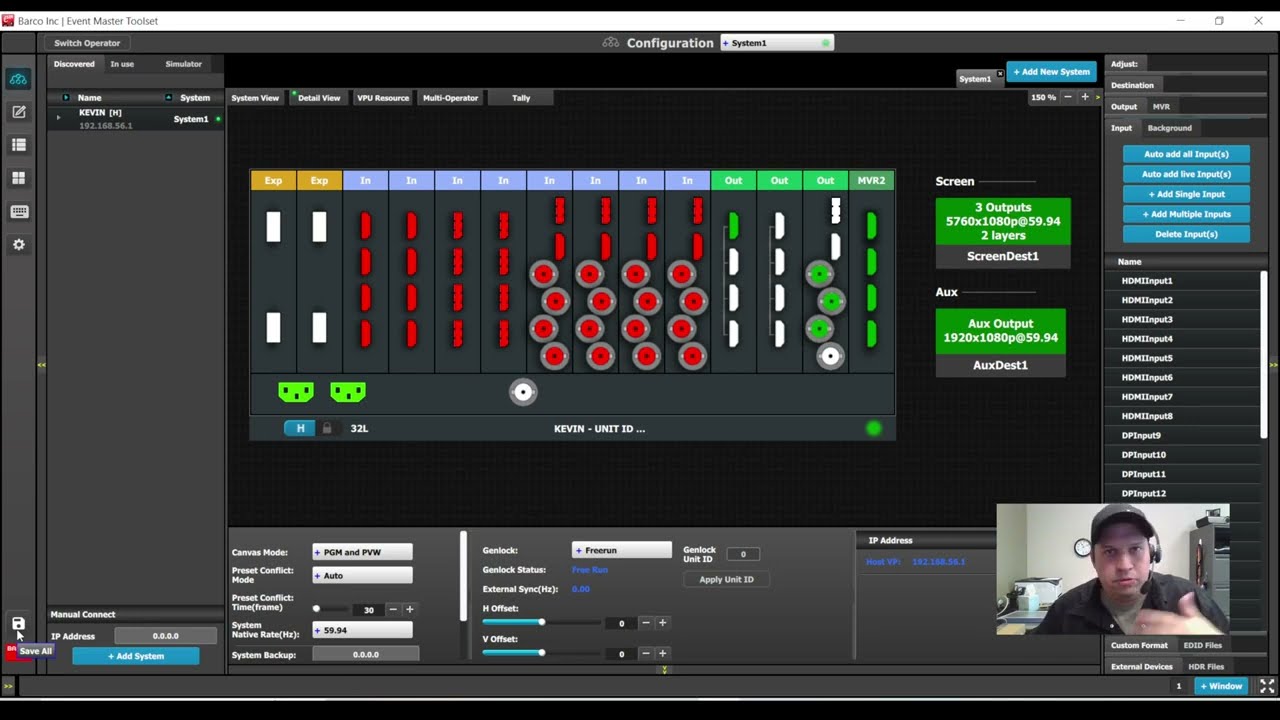This screenshot has height=720, width=1280.
Task: Decrease Preset Conflict Time with minus
Action: tap(392, 609)
